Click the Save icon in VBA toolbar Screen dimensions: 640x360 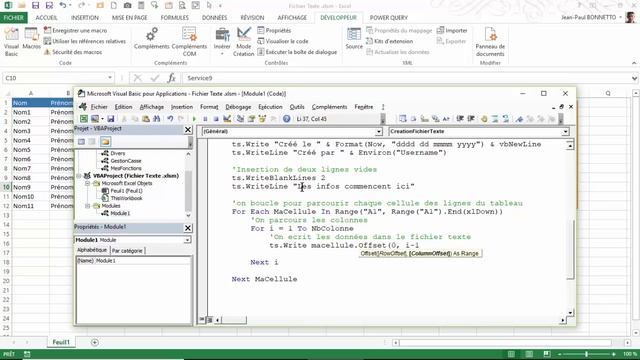pyautogui.click(x=111, y=119)
